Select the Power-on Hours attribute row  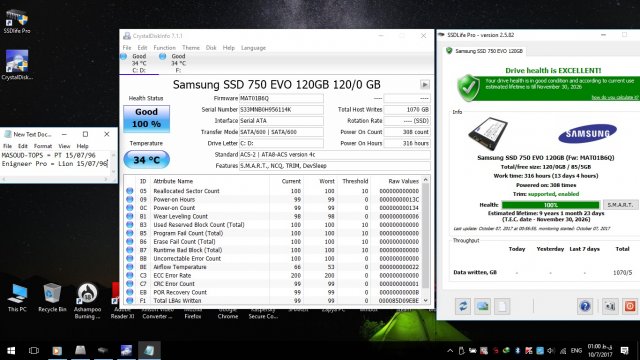coord(273,199)
